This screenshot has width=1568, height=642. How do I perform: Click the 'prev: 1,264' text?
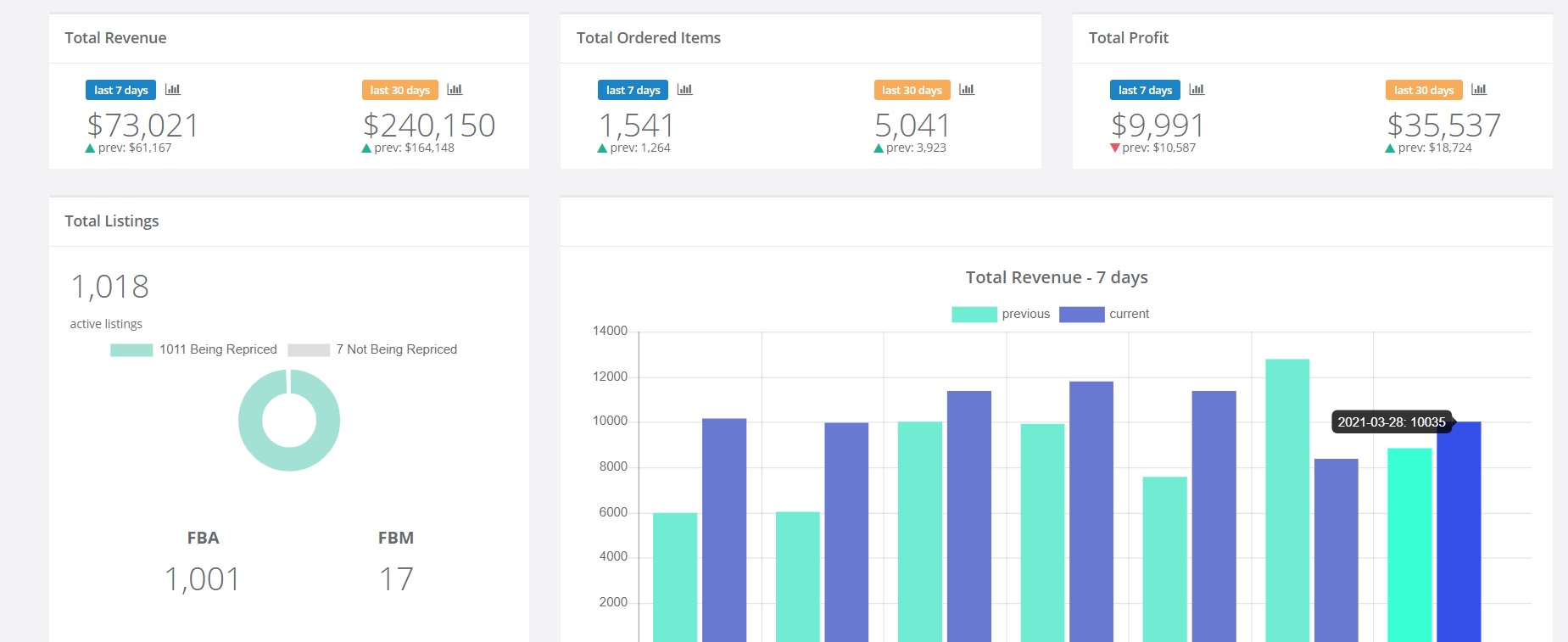pos(640,148)
